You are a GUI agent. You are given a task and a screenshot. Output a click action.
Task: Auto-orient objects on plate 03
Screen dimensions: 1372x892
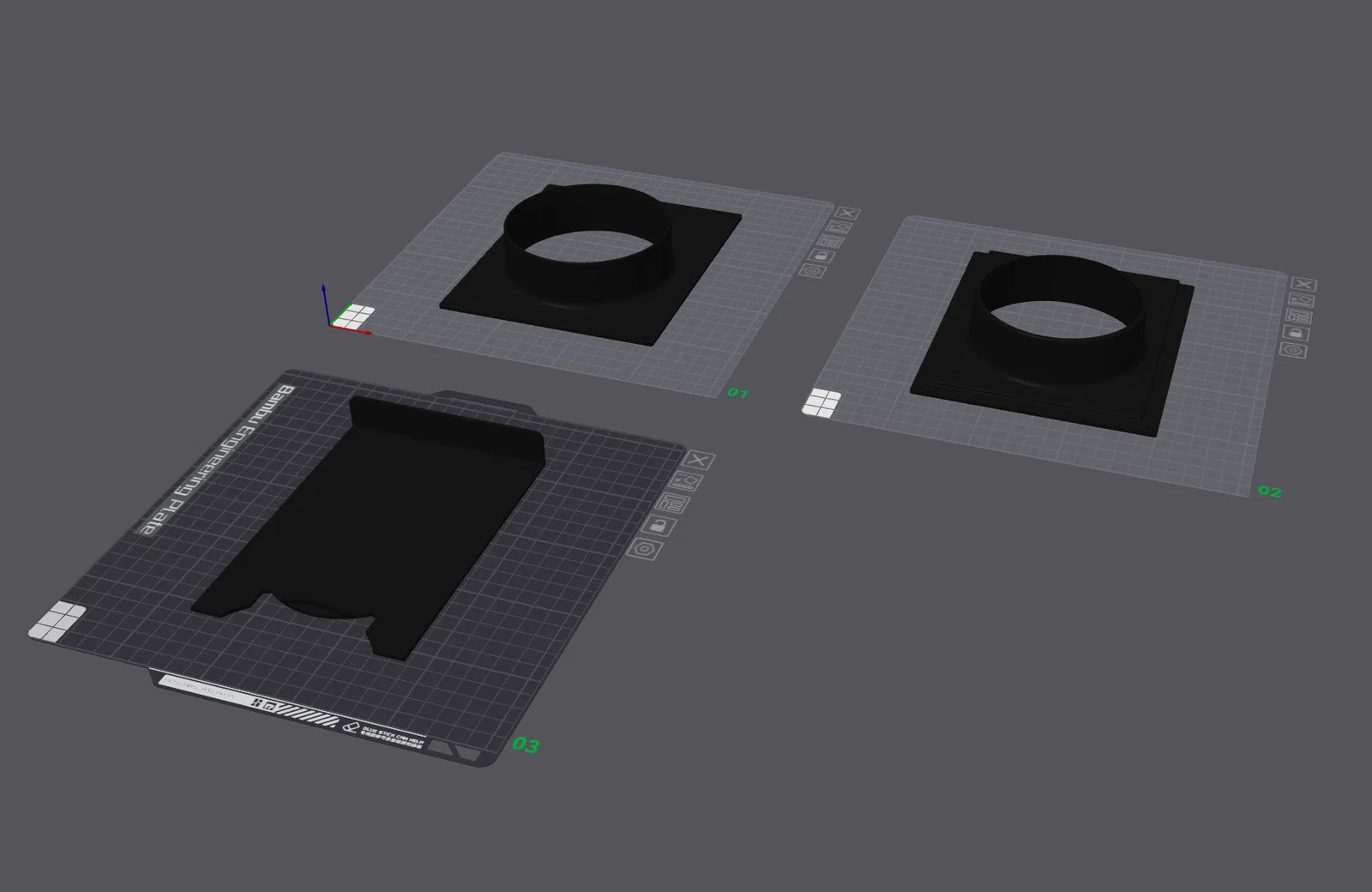[x=686, y=481]
